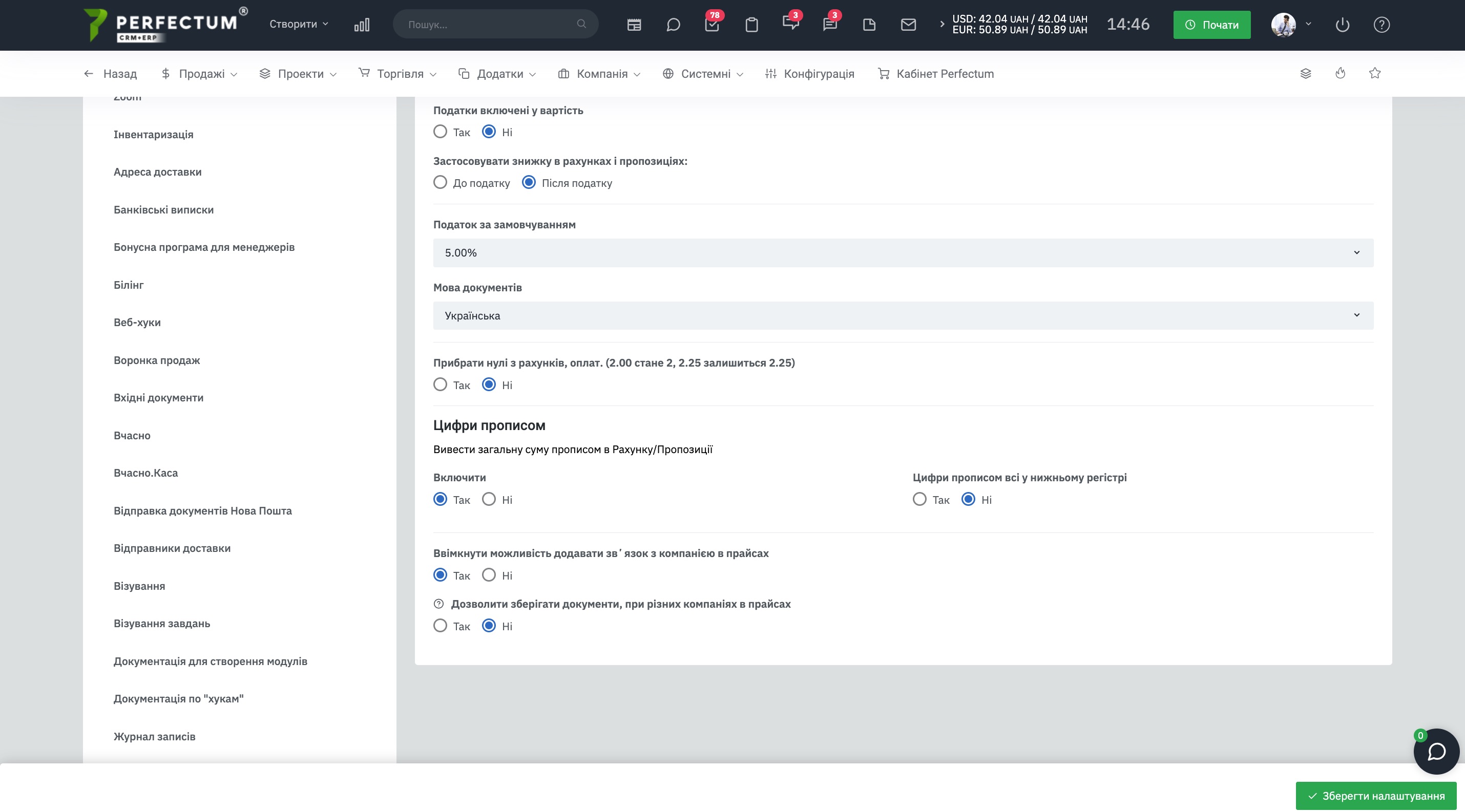The image size is (1465, 812).
Task: Open the help question mark icon
Action: (1382, 25)
